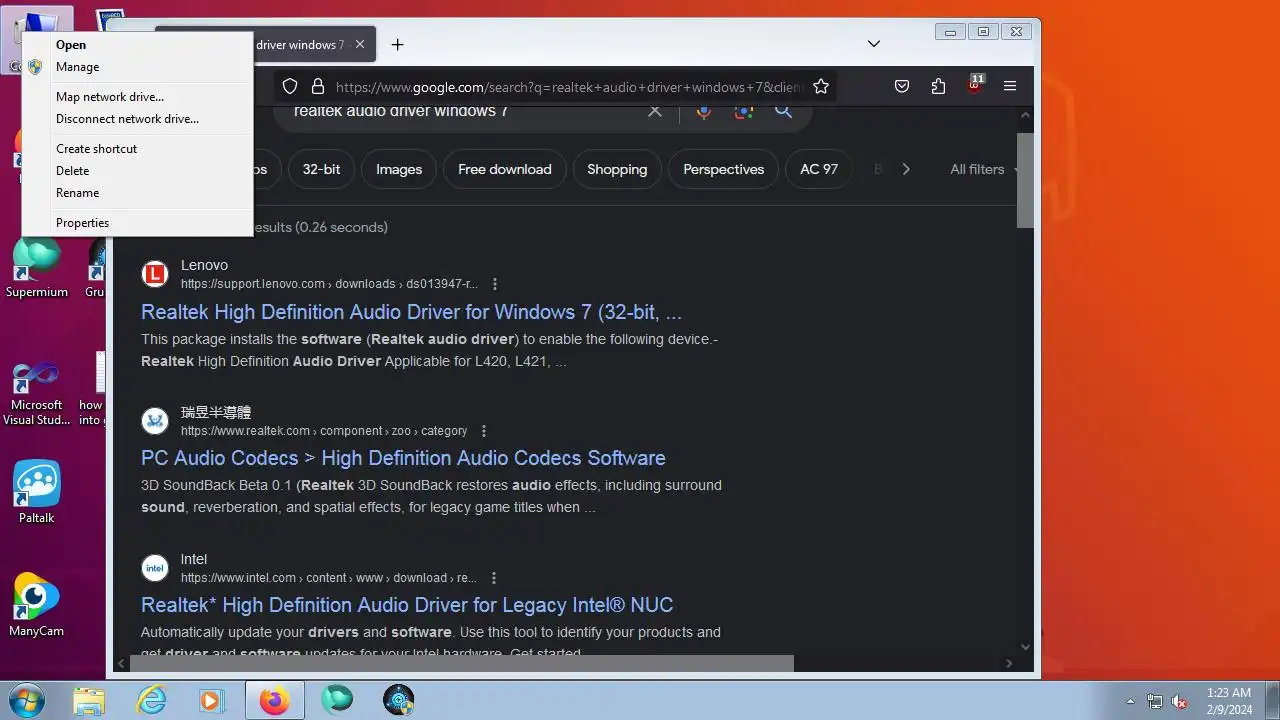Select the Perspectives filter chip
Image resolution: width=1280 pixels, height=720 pixels.
[724, 169]
